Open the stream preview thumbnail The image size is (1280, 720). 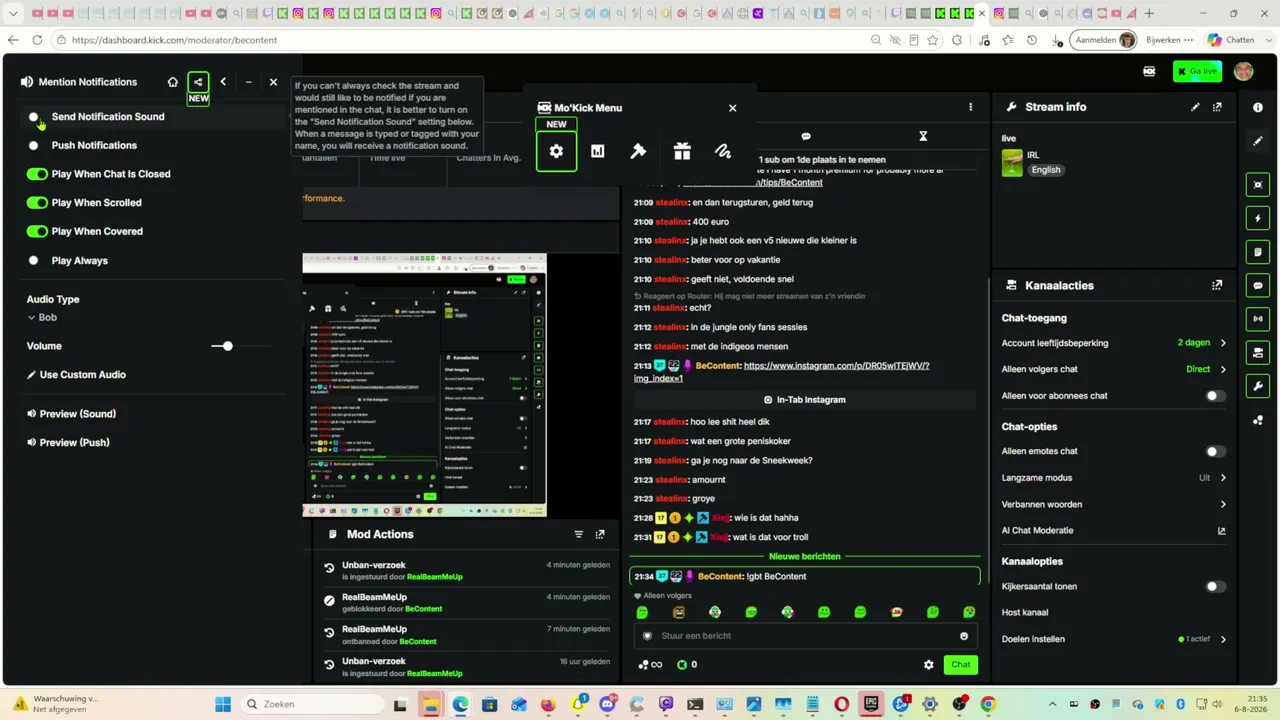424,385
